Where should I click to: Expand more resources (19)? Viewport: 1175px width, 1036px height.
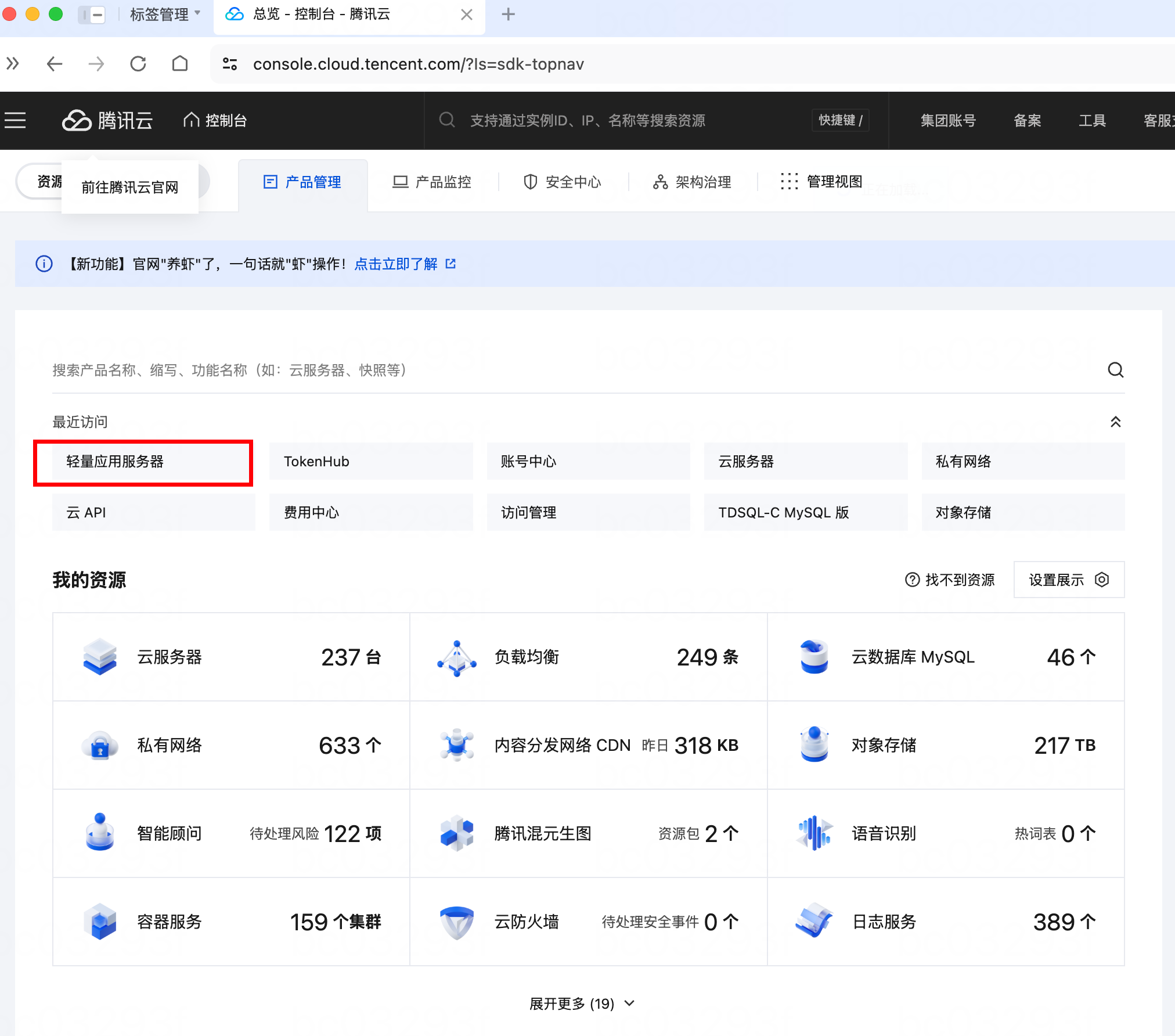click(x=582, y=1003)
